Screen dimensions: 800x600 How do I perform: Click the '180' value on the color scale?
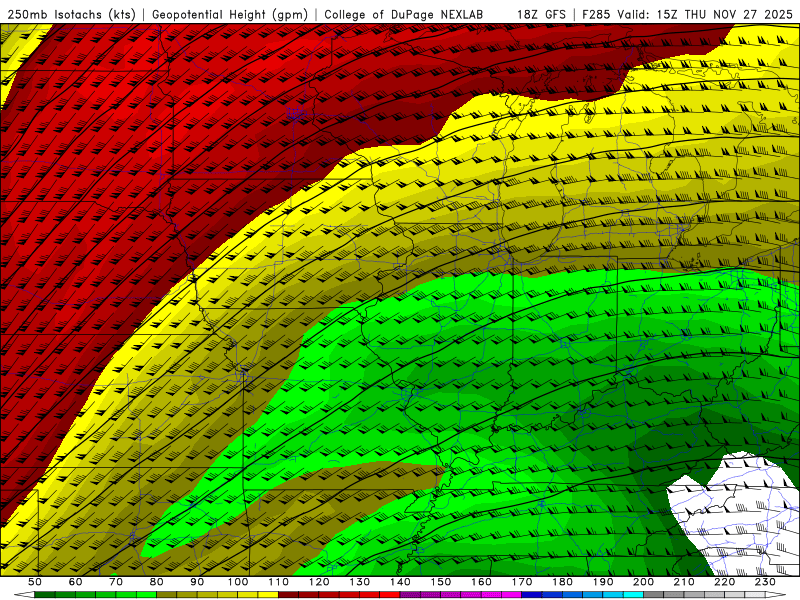pyautogui.click(x=562, y=582)
